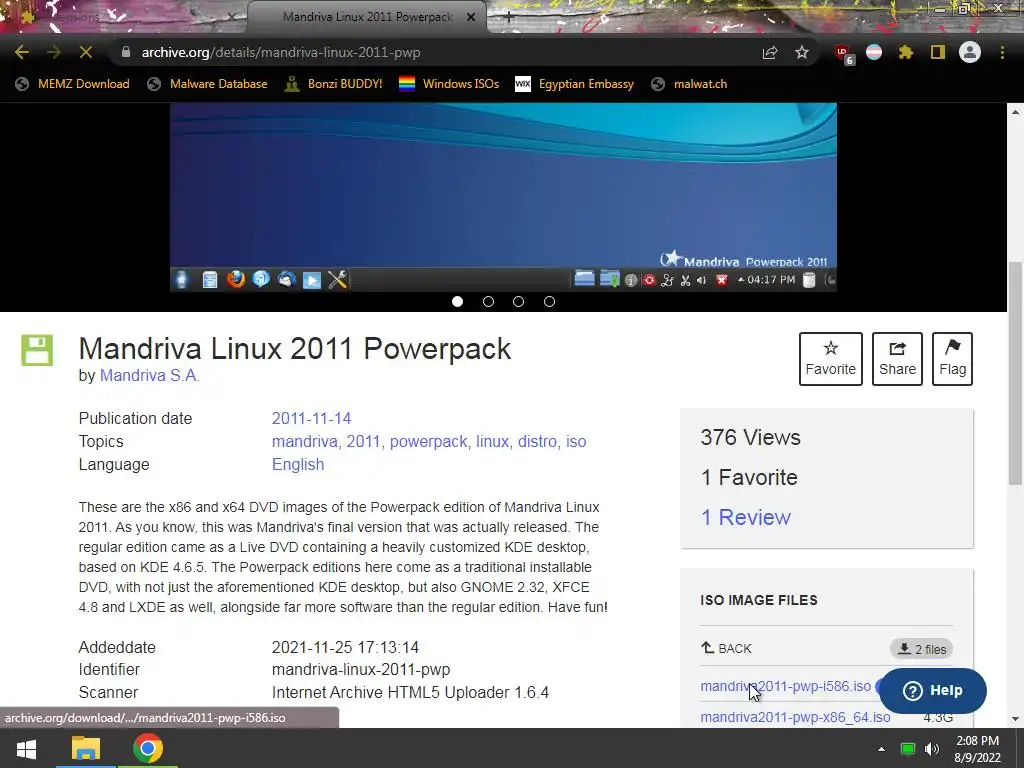1024x768 pixels.
Task: Open the mandriva topic link
Action: point(304,441)
